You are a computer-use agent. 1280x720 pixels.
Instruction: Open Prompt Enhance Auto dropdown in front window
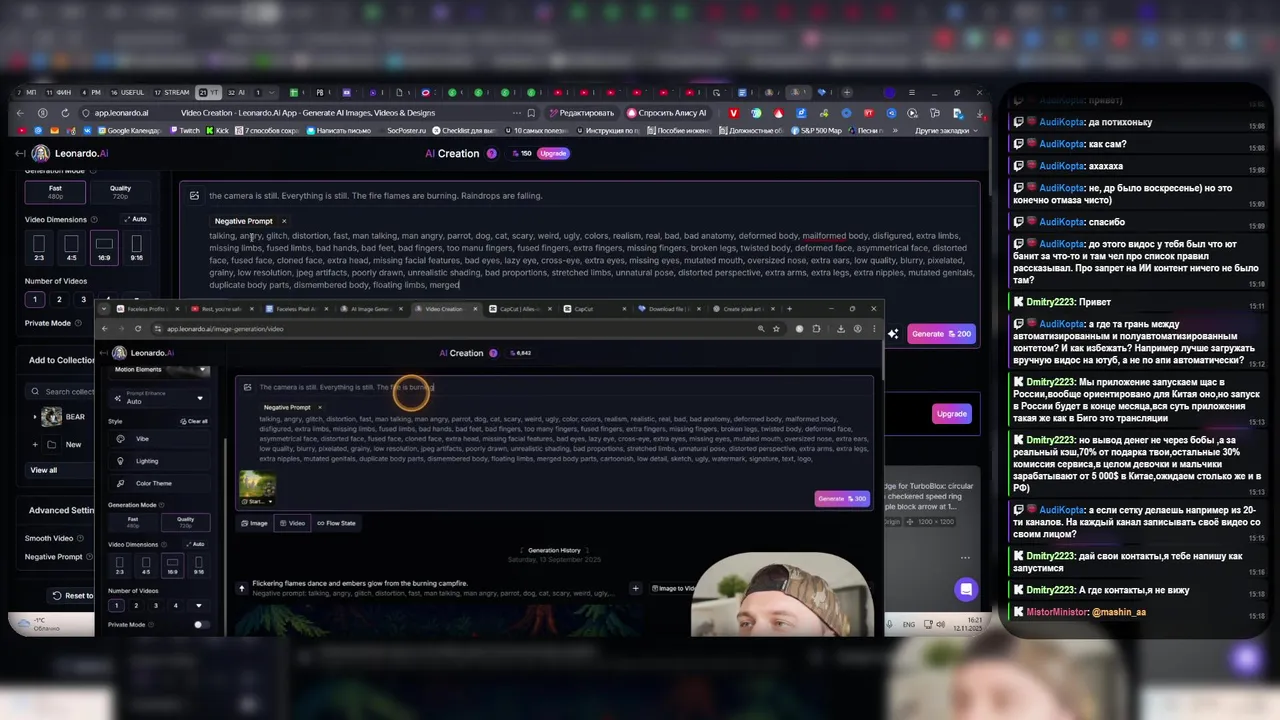(160, 398)
